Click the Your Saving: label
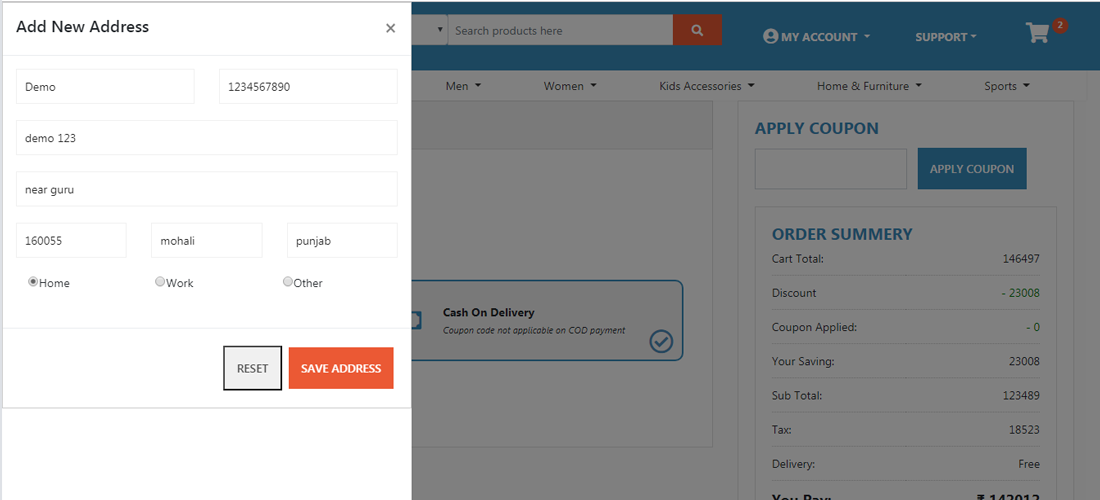Screen dimensions: 1100x500 [803, 362]
